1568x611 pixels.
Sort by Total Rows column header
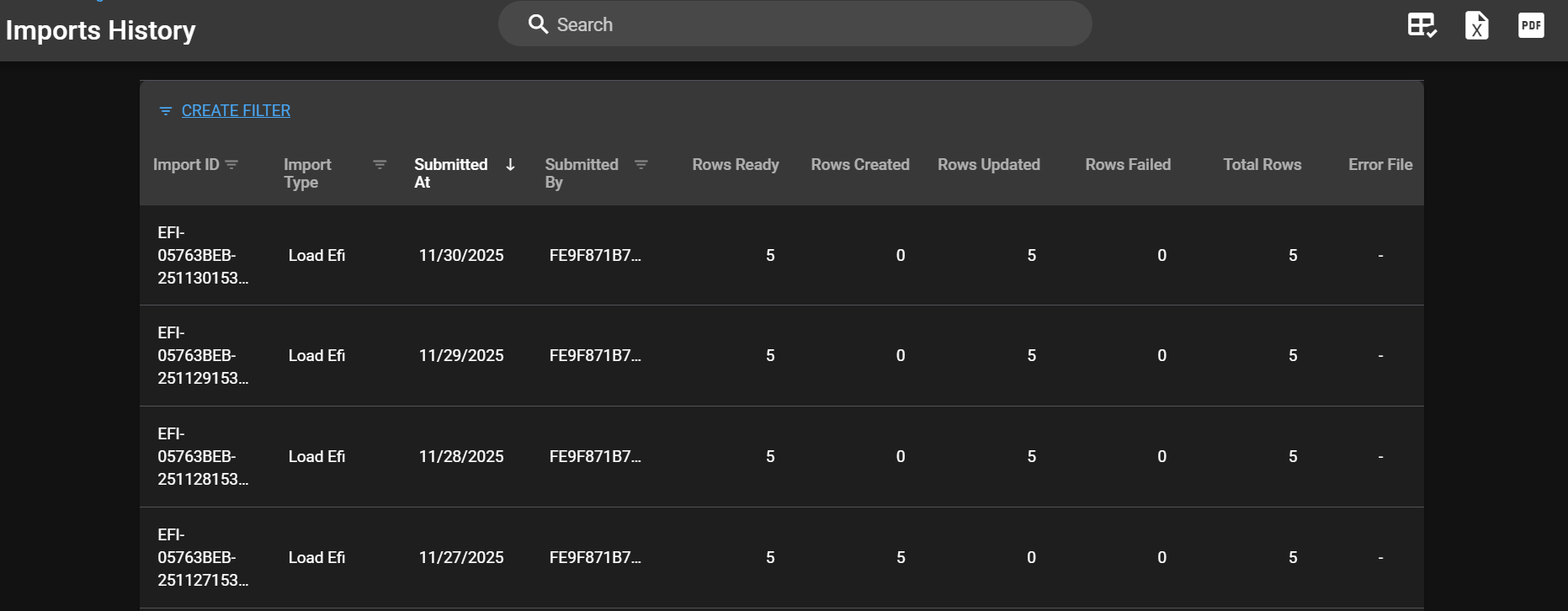point(1262,165)
